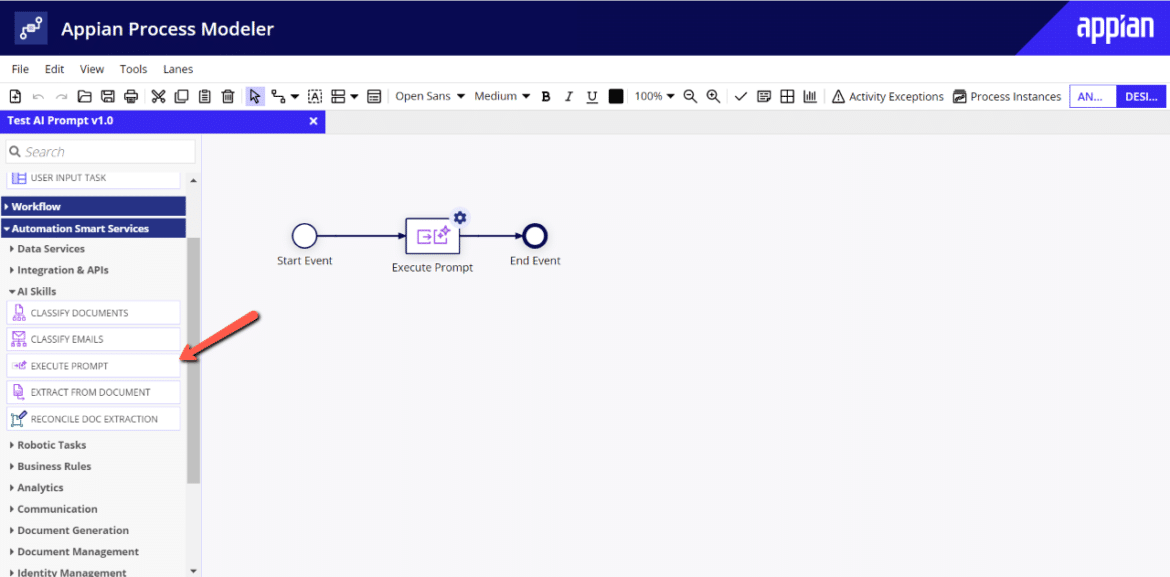Click the Execute Prompt smart service icon
Image resolution: width=1170 pixels, height=577 pixels.
click(432, 235)
